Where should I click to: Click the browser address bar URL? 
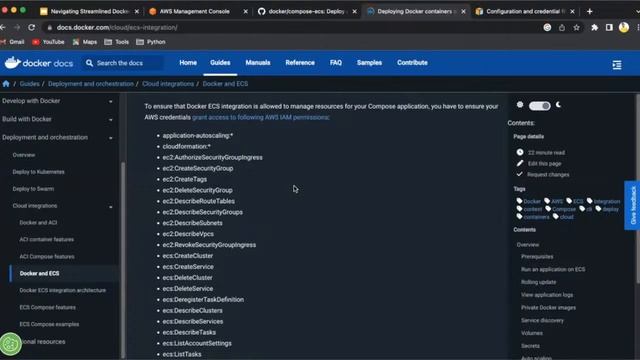(x=117, y=28)
